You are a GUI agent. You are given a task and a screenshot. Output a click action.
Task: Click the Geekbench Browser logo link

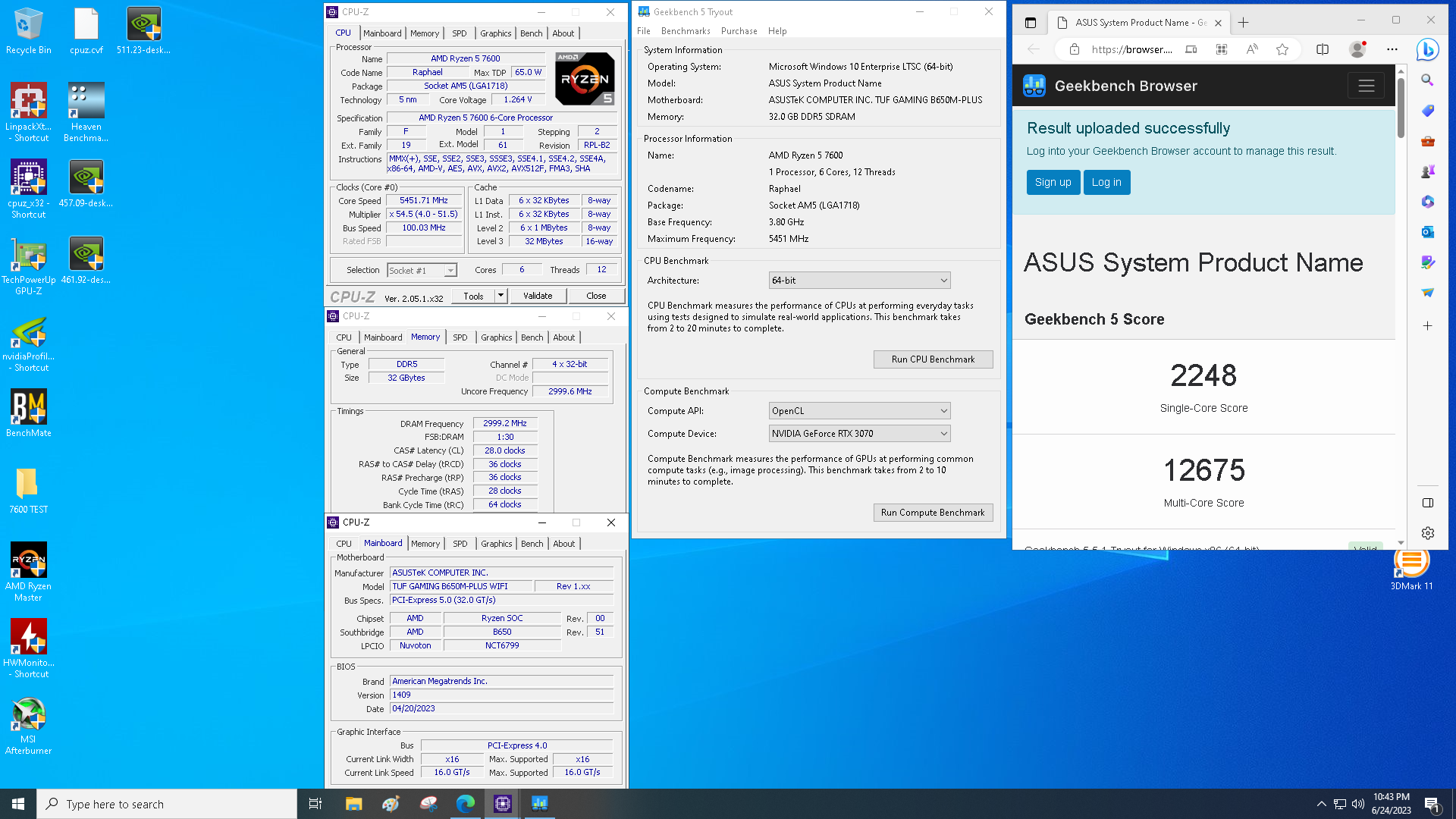click(1110, 86)
